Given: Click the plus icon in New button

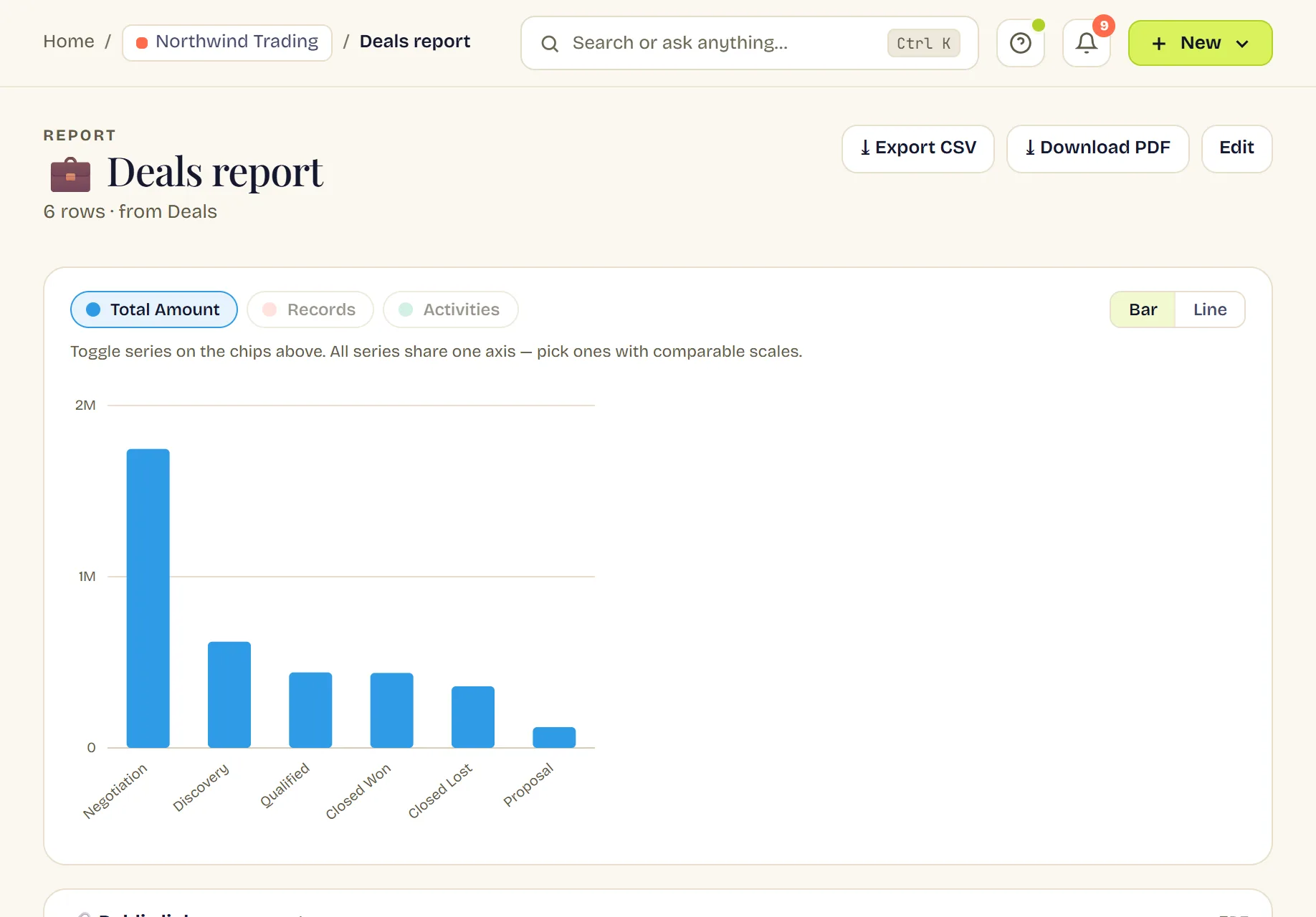Looking at the screenshot, I should click(x=1158, y=44).
